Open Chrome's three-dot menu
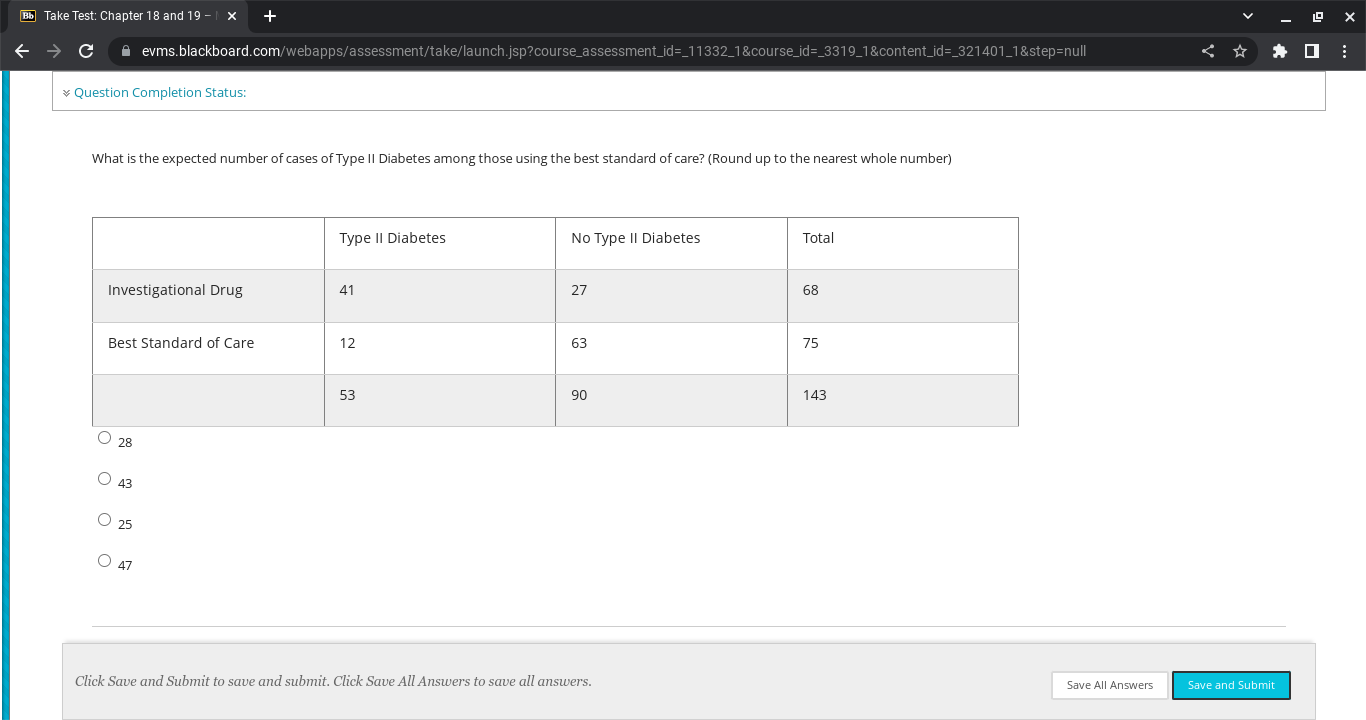1366x720 pixels. [1344, 51]
